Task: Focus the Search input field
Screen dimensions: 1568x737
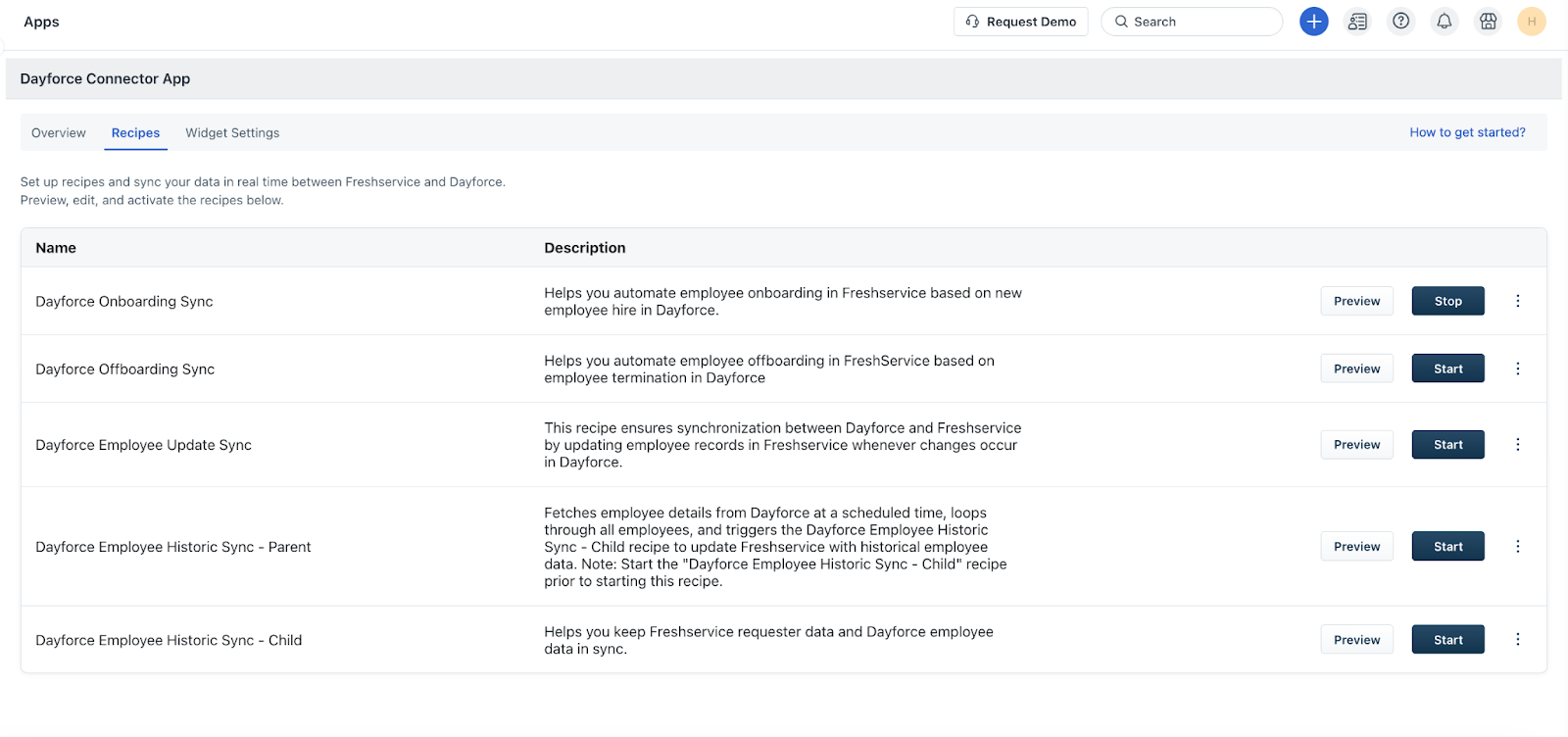Action: 1192,22
